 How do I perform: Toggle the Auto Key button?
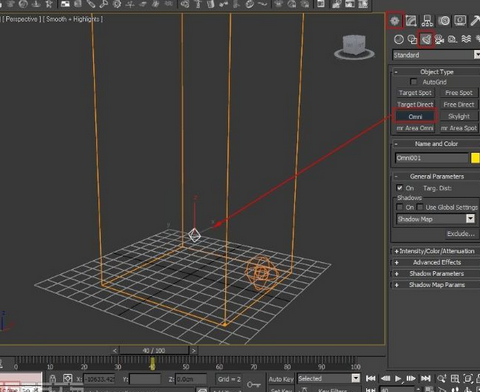[x=281, y=379]
